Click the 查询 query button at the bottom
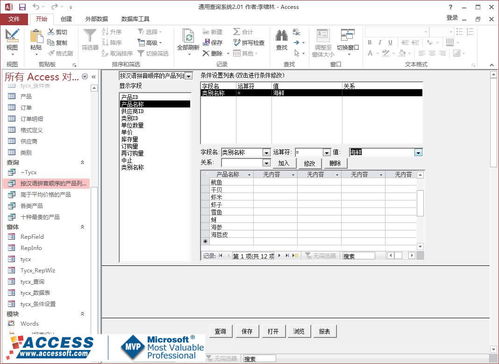The width and height of the screenshot is (499, 364). 220,331
